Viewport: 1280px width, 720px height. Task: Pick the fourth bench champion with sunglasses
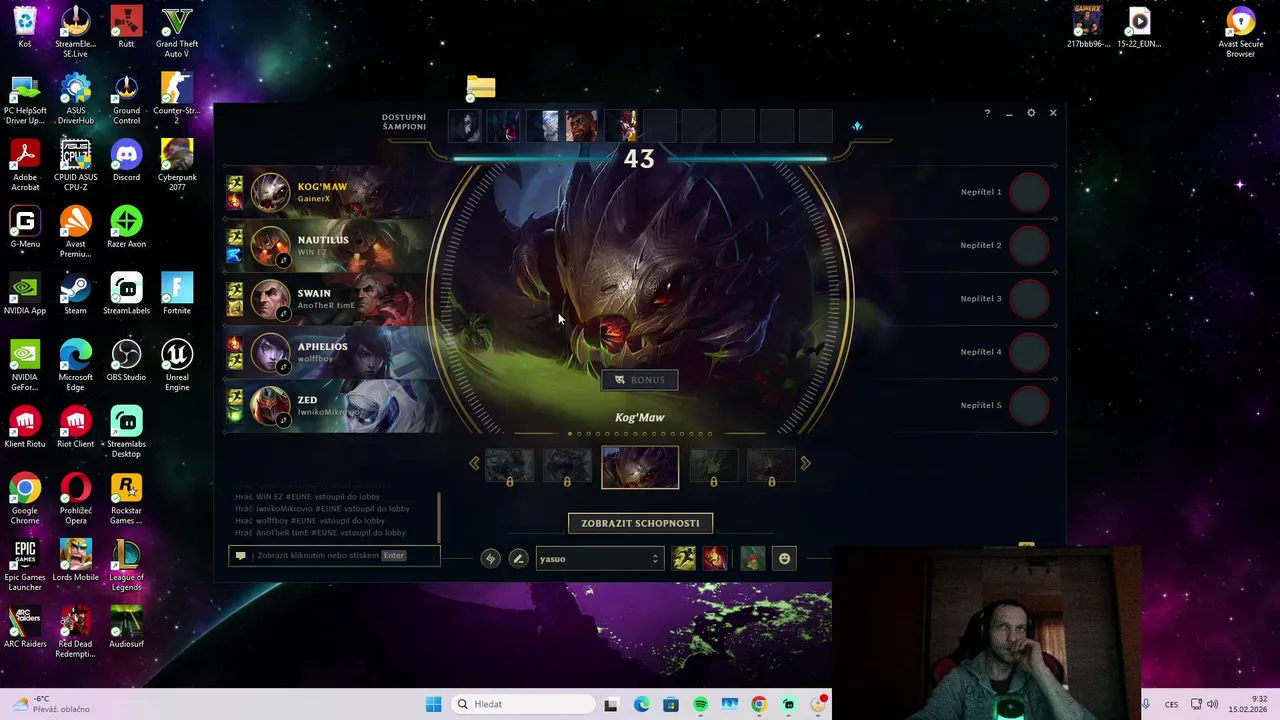581,126
